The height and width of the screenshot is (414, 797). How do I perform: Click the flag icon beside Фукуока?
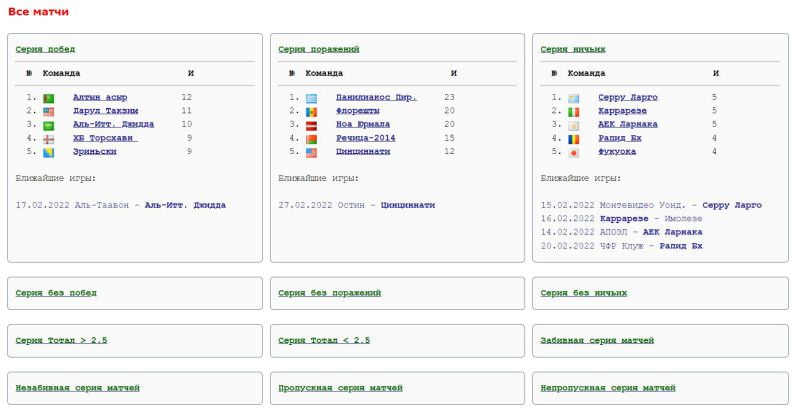pos(574,152)
